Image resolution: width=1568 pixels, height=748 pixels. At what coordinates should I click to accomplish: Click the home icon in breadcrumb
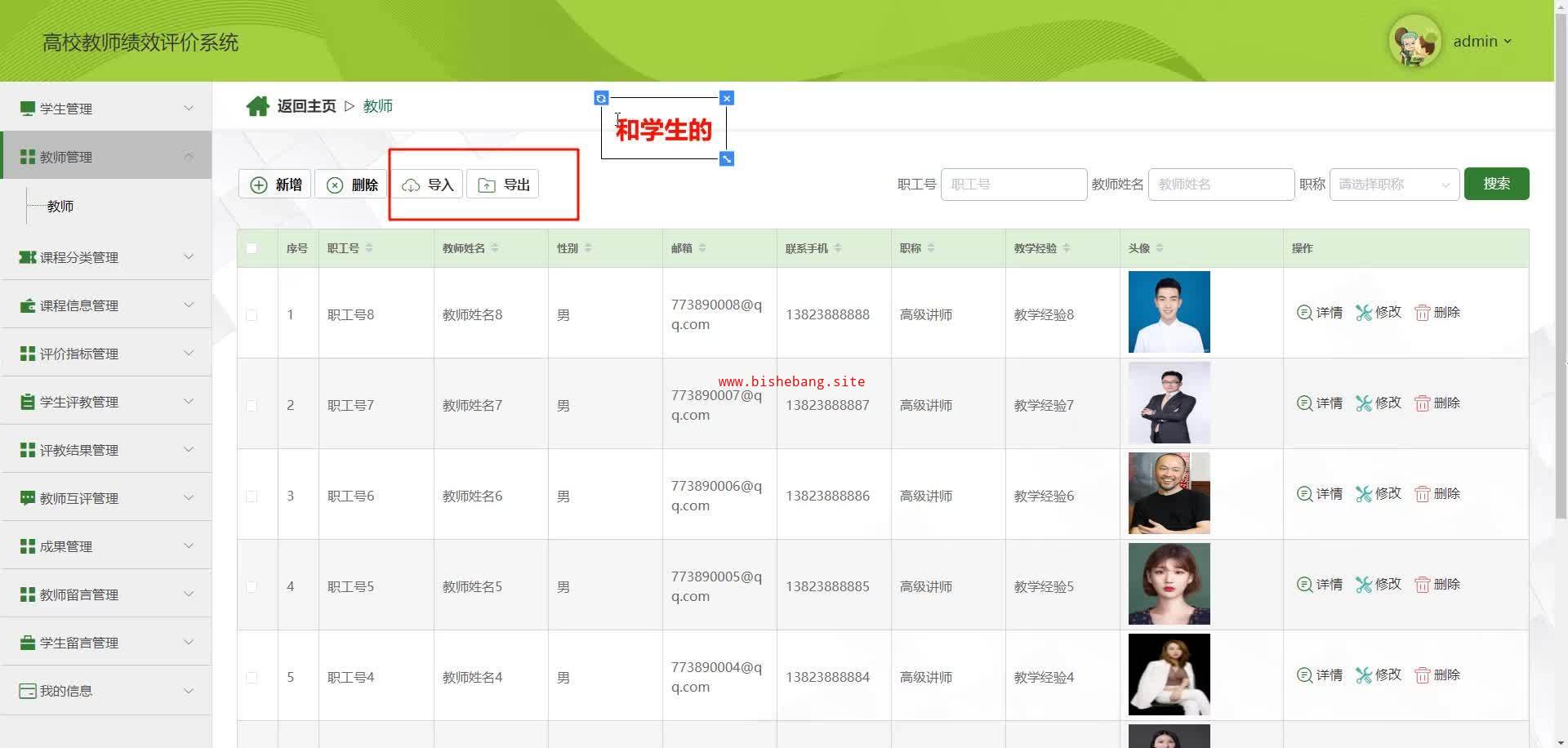[257, 106]
